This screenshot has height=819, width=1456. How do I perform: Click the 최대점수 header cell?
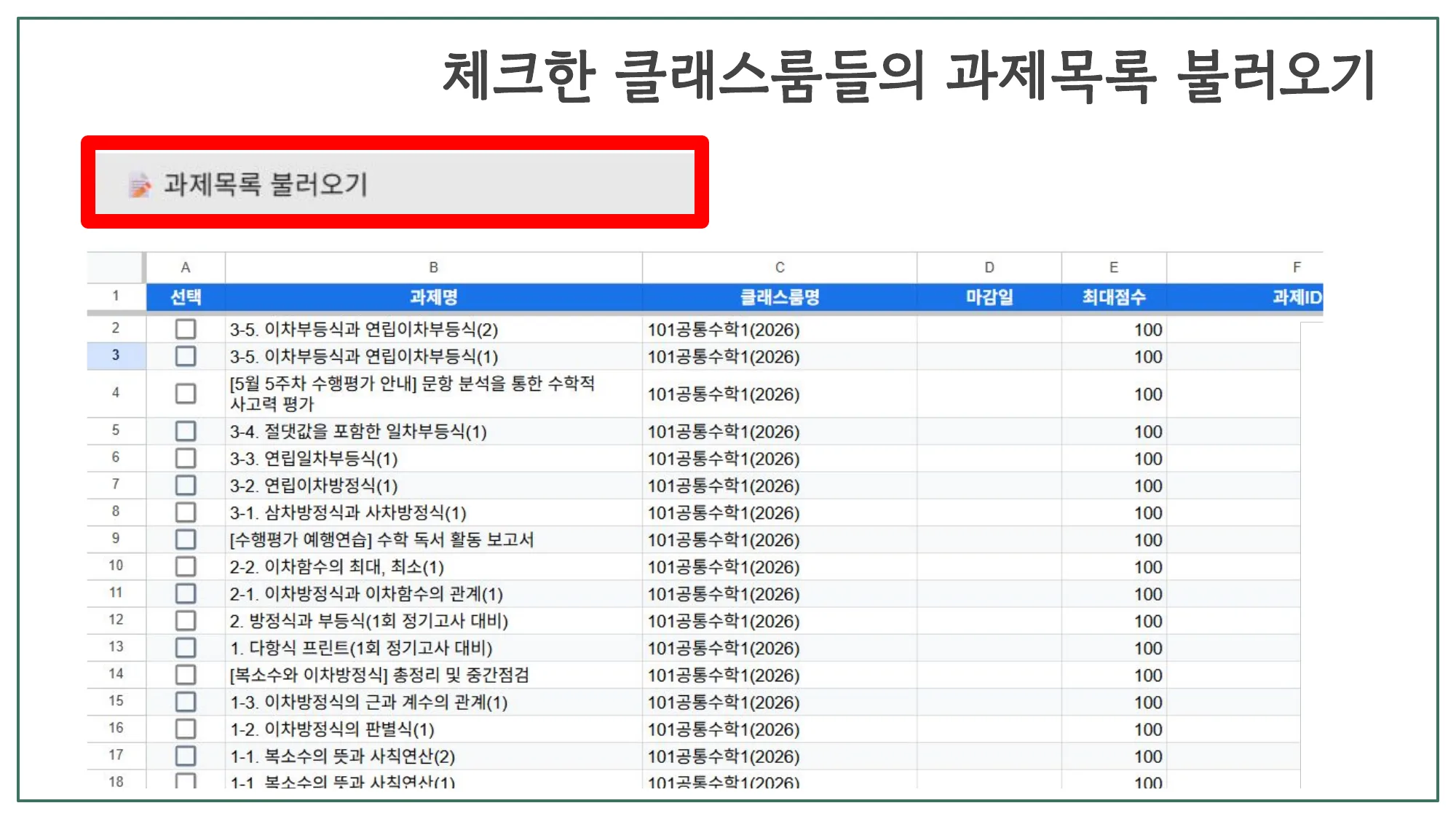pos(1114,297)
